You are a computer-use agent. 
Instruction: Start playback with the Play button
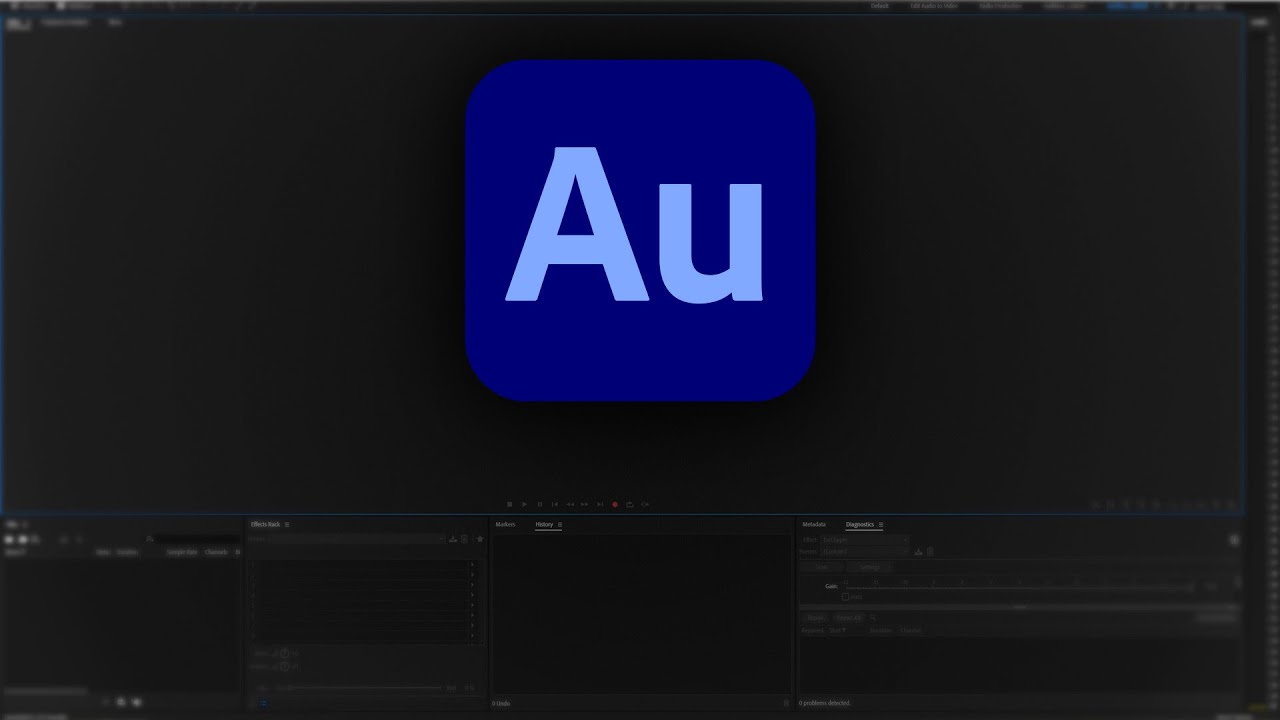pos(524,504)
